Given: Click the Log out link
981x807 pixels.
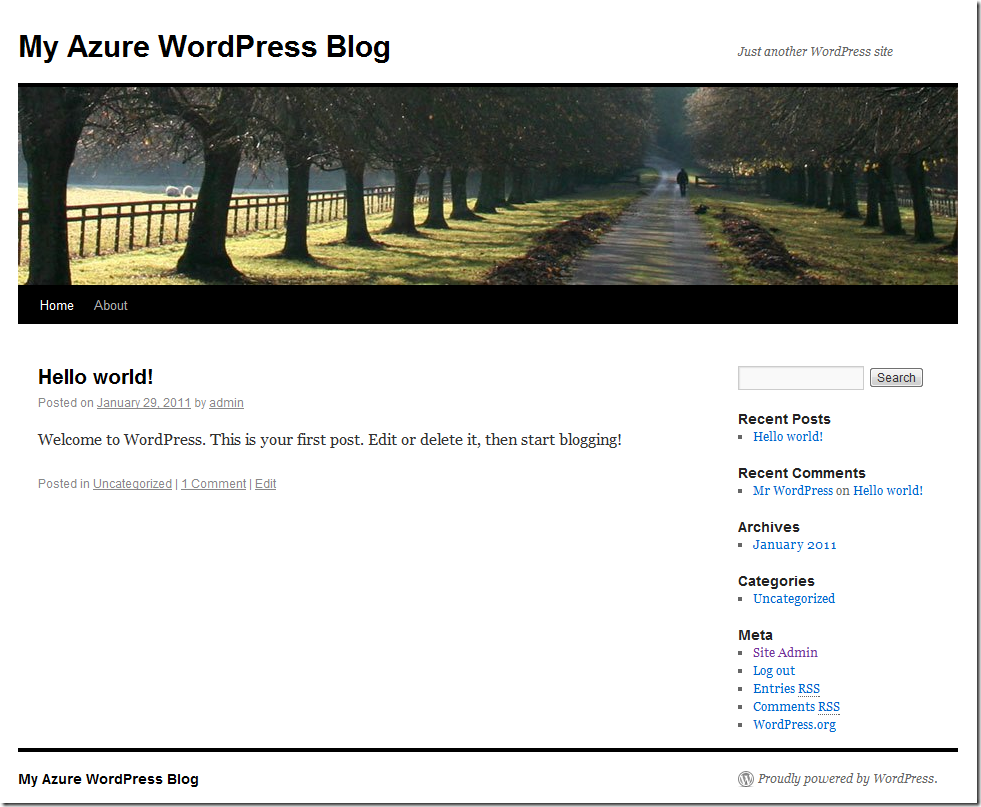Looking at the screenshot, I should 774,671.
